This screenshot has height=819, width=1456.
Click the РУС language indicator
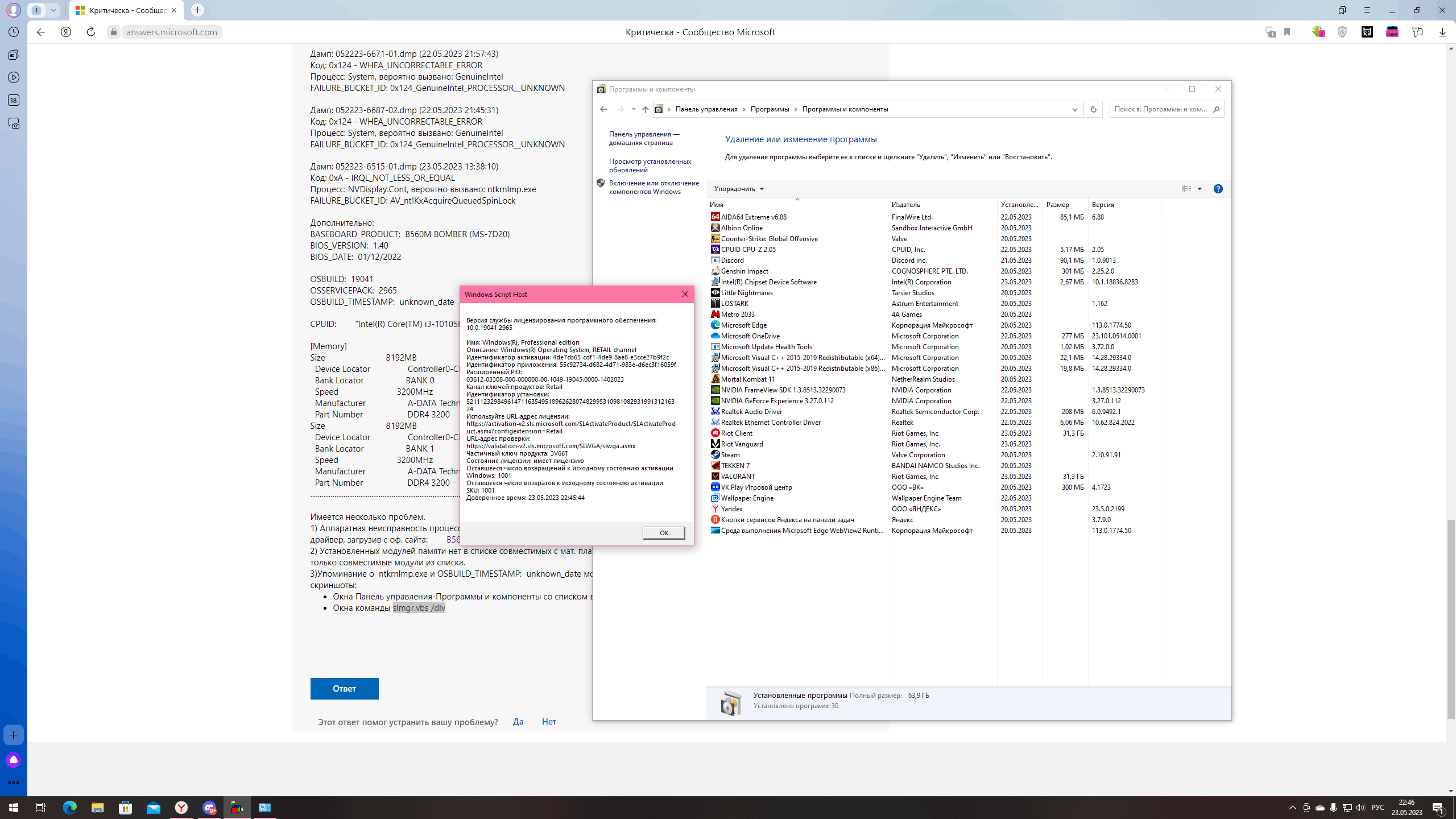click(1378, 808)
